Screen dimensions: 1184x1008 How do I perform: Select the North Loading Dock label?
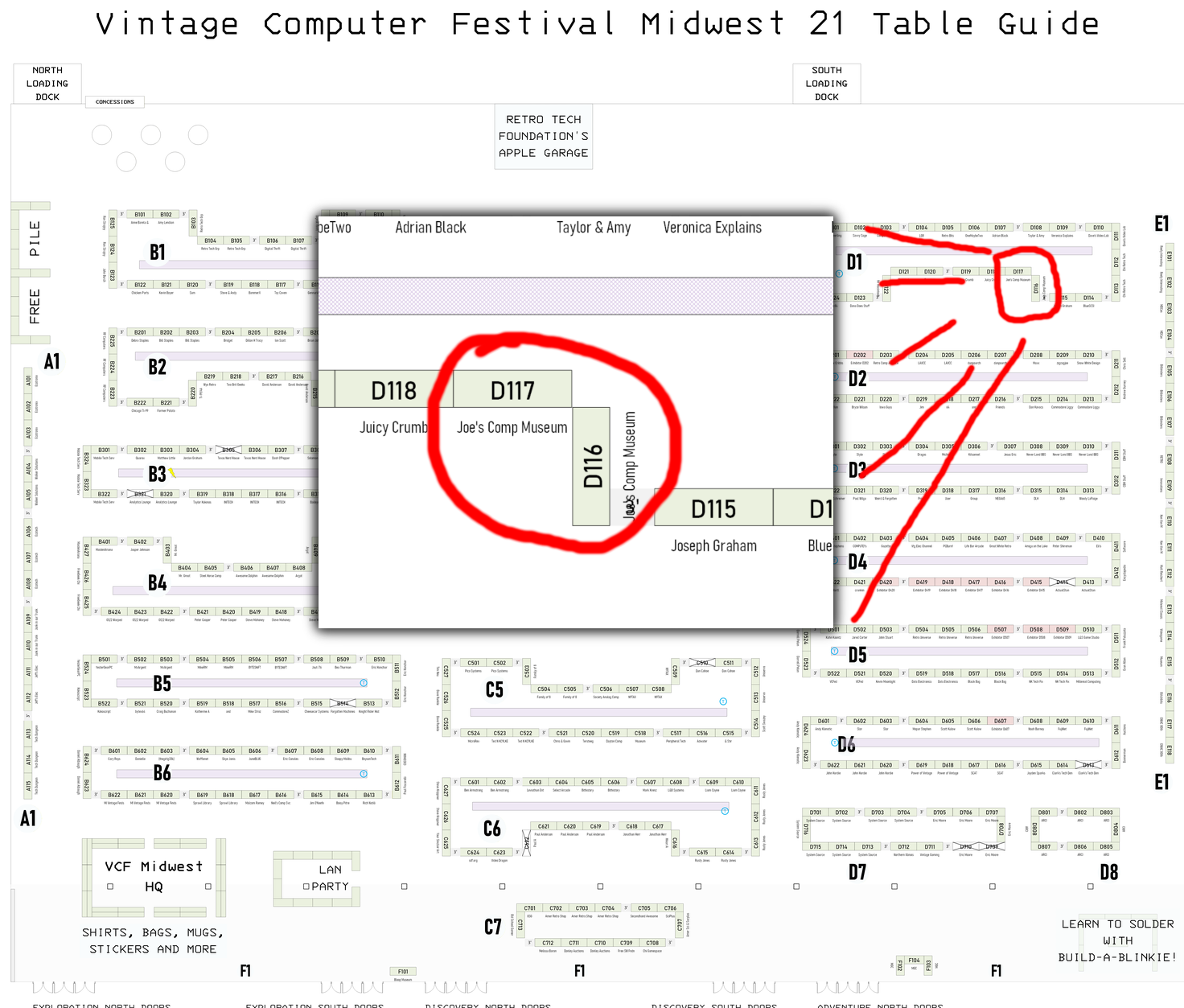tap(47, 84)
